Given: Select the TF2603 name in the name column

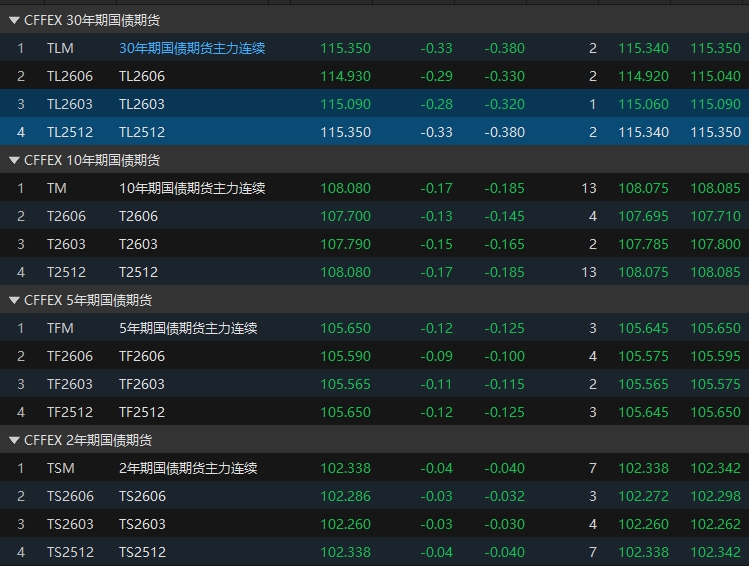Looking at the screenshot, I should tap(142, 384).
